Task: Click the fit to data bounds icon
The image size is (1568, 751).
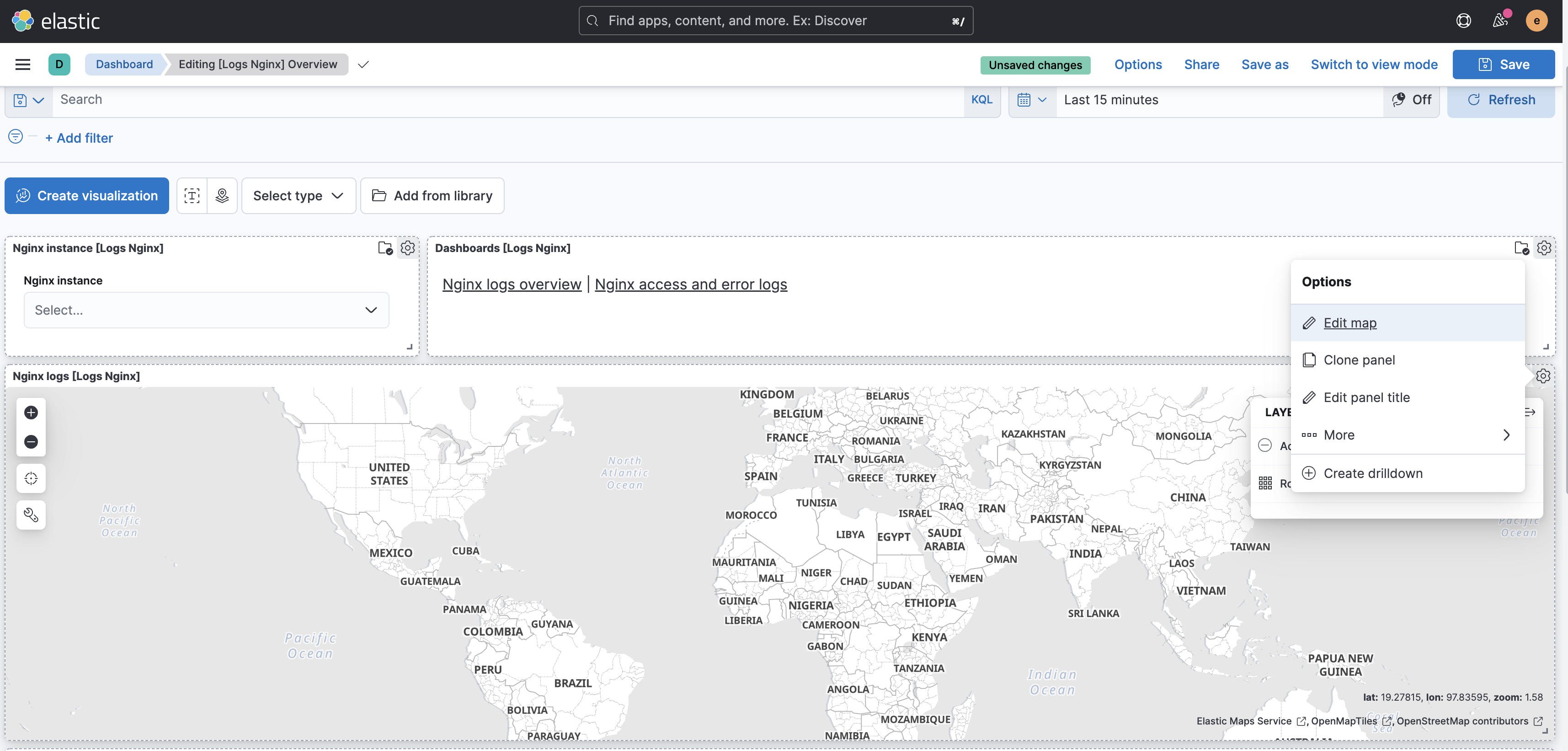Action: (31, 478)
